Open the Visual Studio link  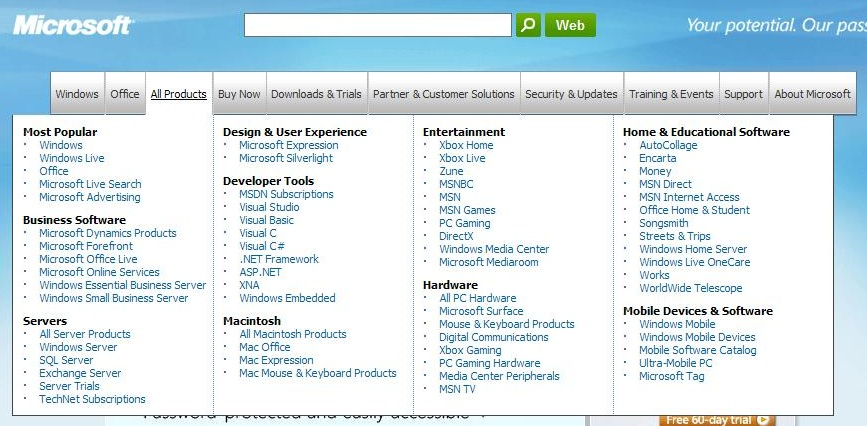(x=269, y=207)
